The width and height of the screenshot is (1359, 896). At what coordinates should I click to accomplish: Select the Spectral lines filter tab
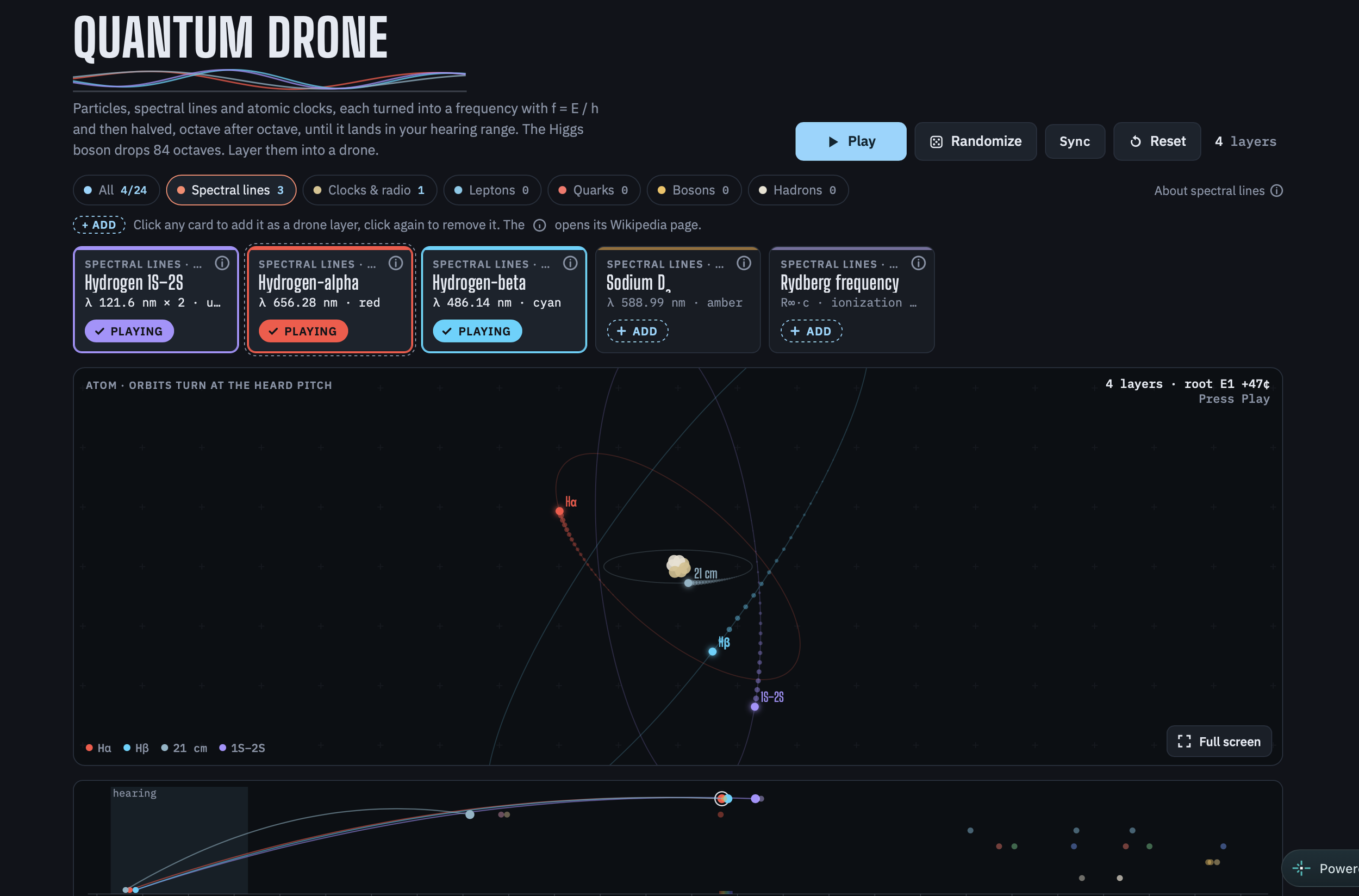click(231, 190)
